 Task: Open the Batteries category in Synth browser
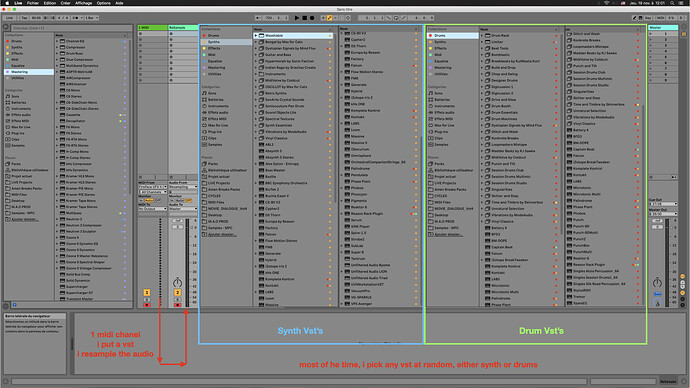coord(216,99)
